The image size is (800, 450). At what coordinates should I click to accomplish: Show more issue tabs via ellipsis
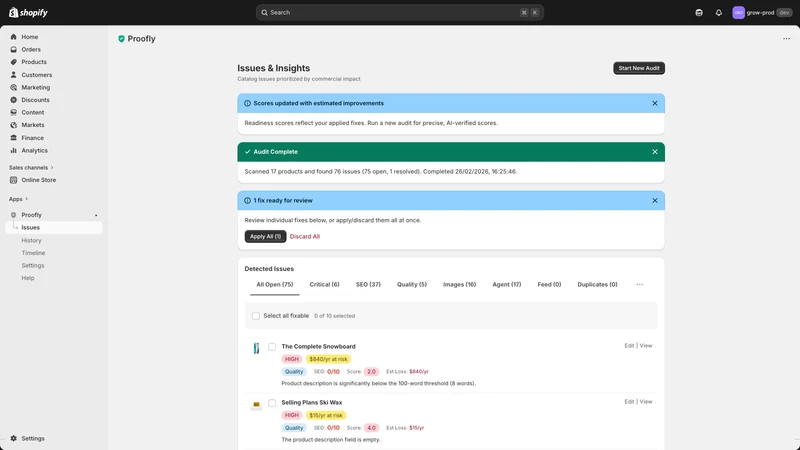tap(639, 285)
